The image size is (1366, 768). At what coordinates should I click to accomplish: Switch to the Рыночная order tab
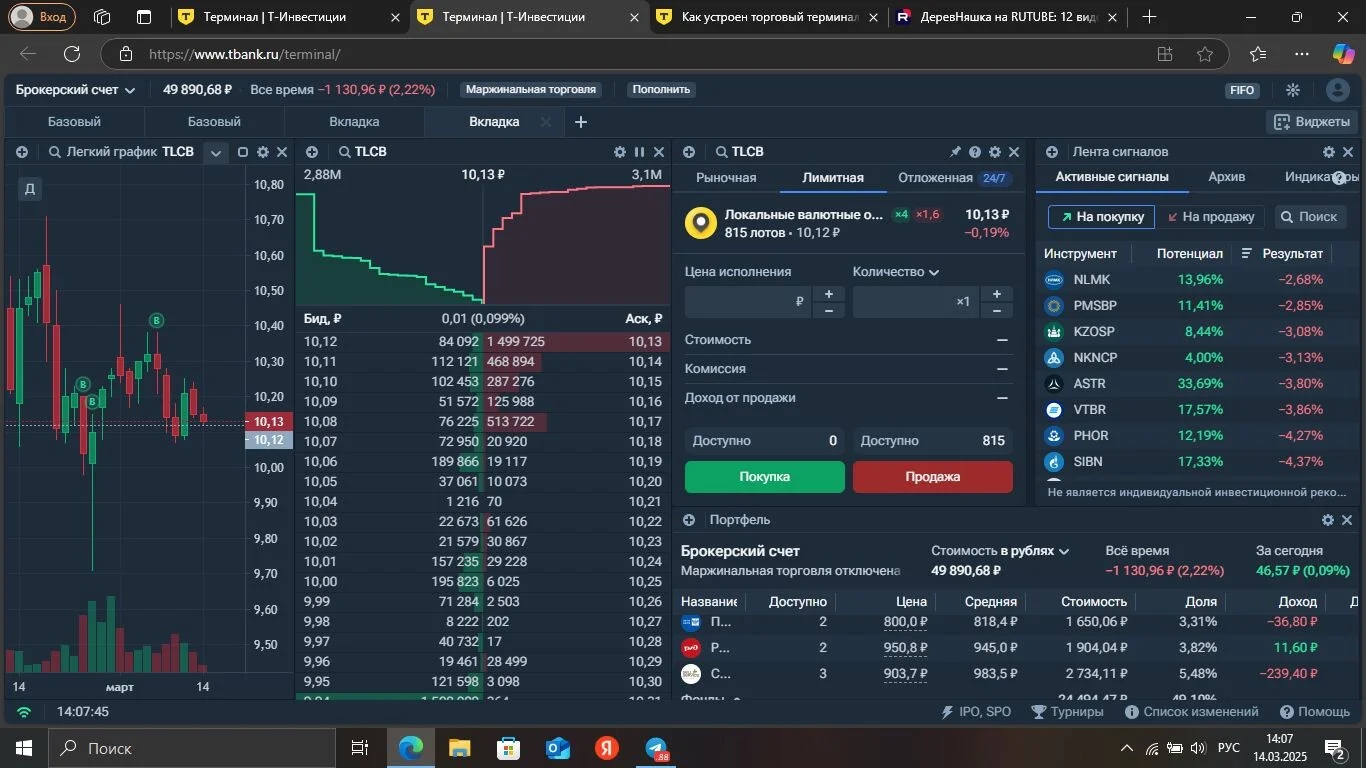tap(726, 178)
